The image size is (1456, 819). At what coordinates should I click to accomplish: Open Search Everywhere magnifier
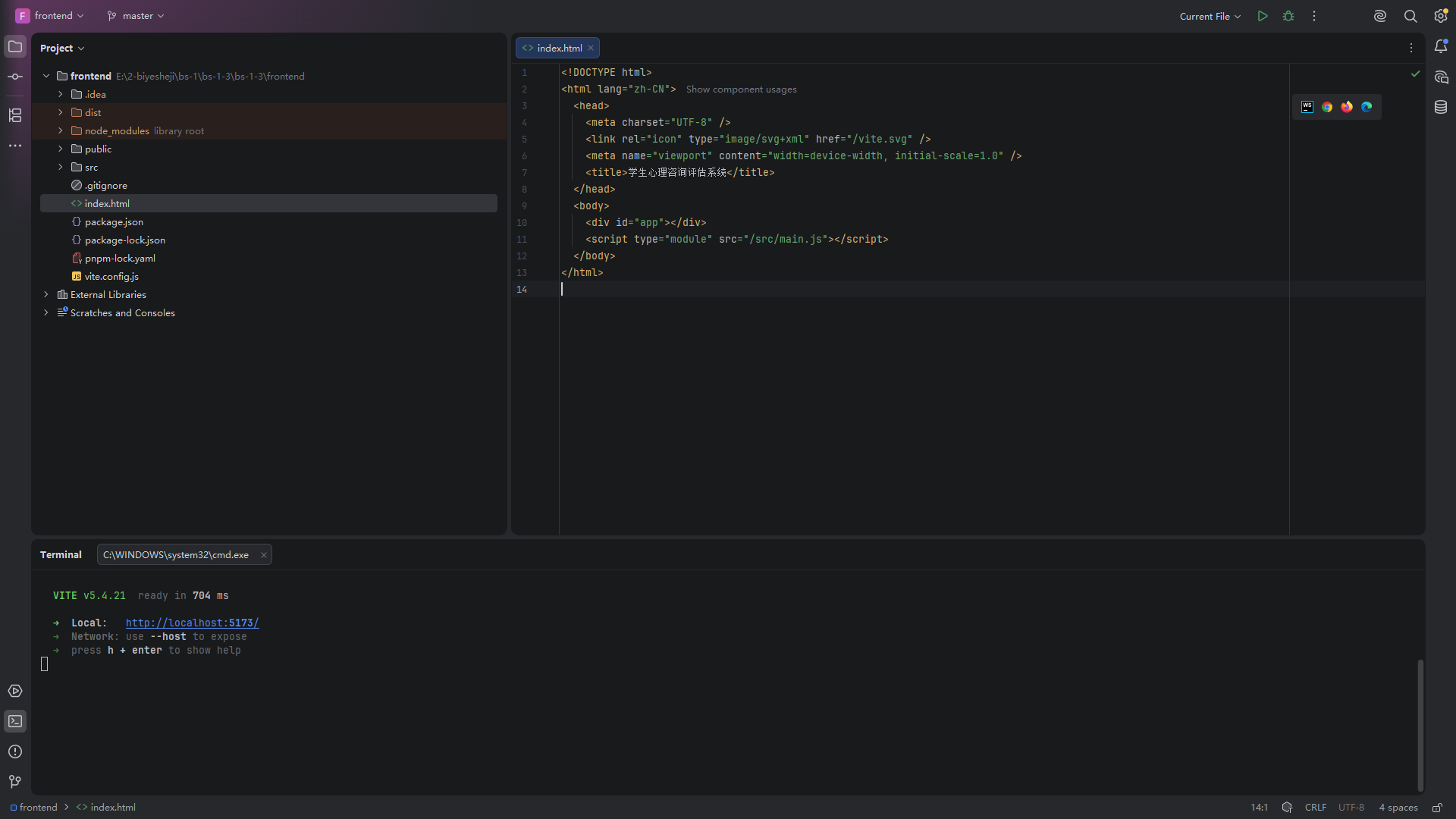click(1410, 16)
